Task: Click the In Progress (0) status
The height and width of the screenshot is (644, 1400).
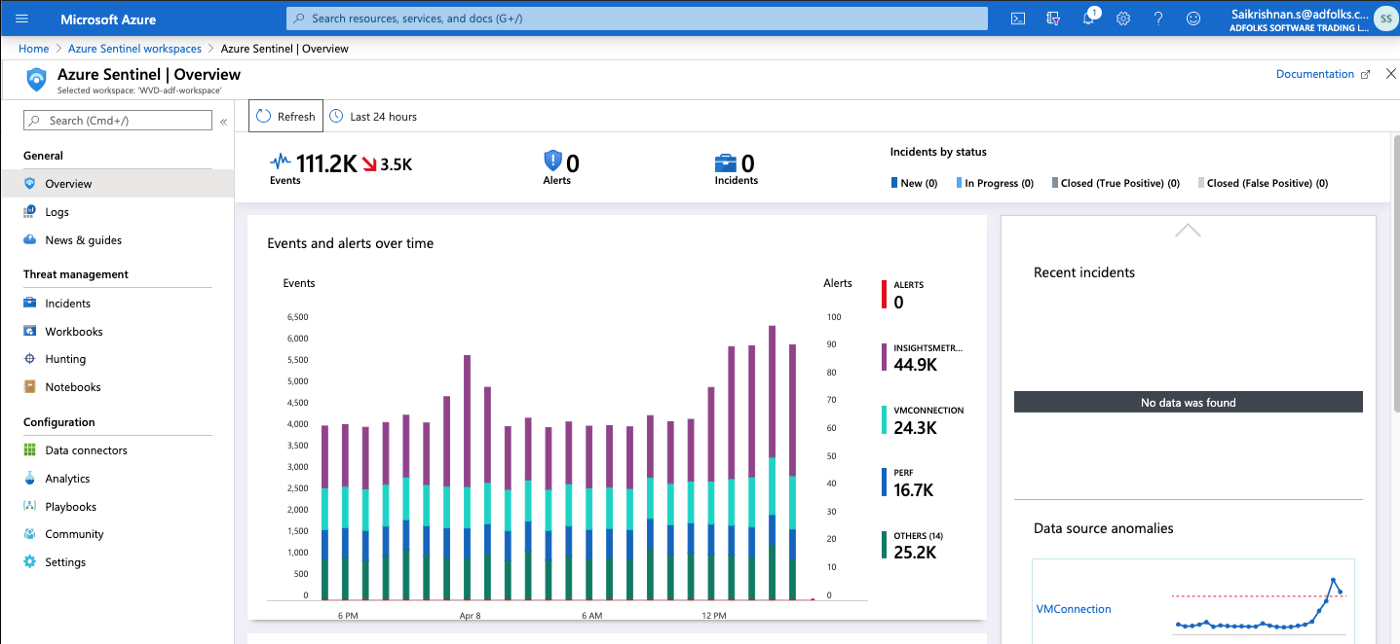Action: 994,183
